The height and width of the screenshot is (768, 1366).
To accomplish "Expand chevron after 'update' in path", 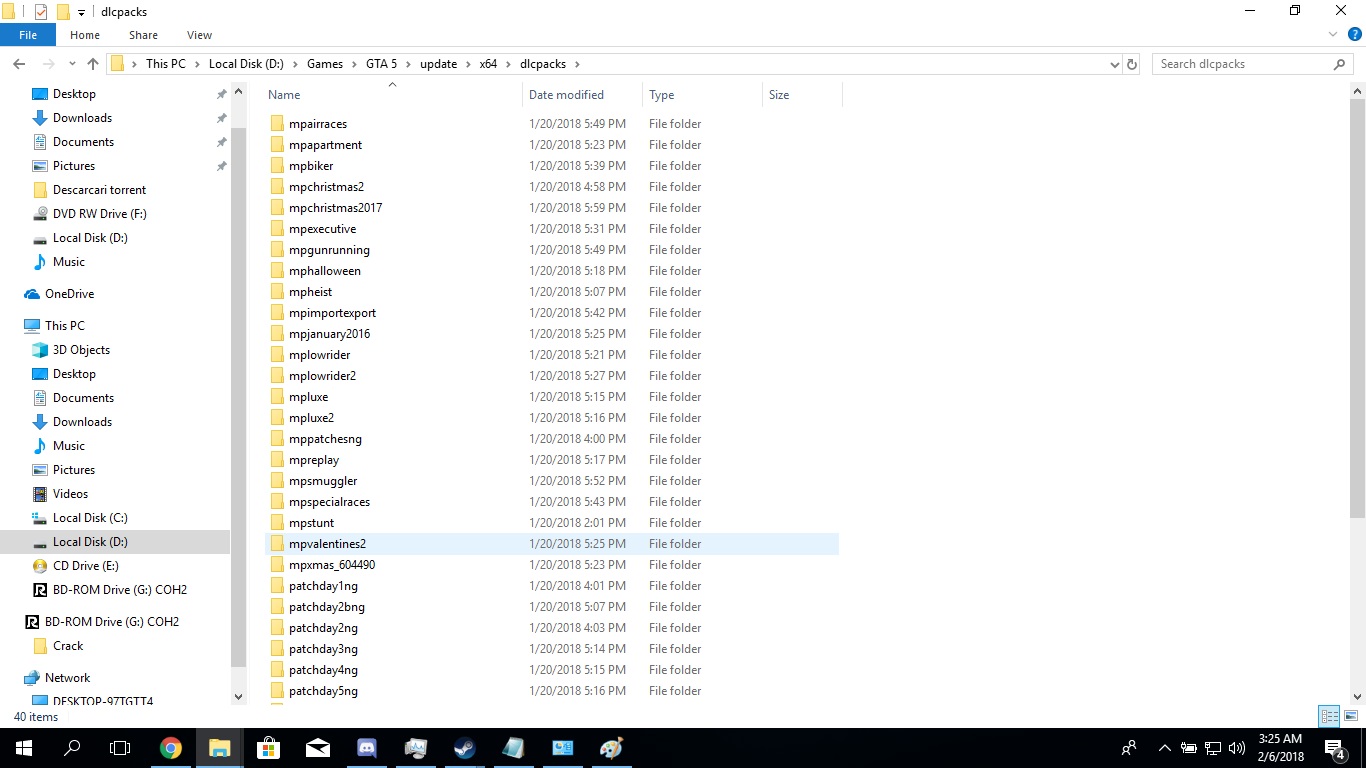I will pos(468,64).
